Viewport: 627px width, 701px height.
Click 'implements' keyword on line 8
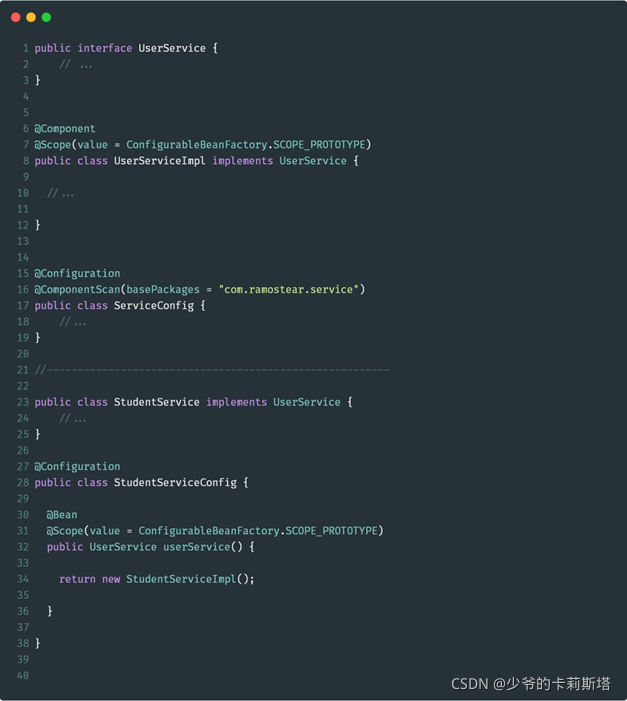(242, 161)
